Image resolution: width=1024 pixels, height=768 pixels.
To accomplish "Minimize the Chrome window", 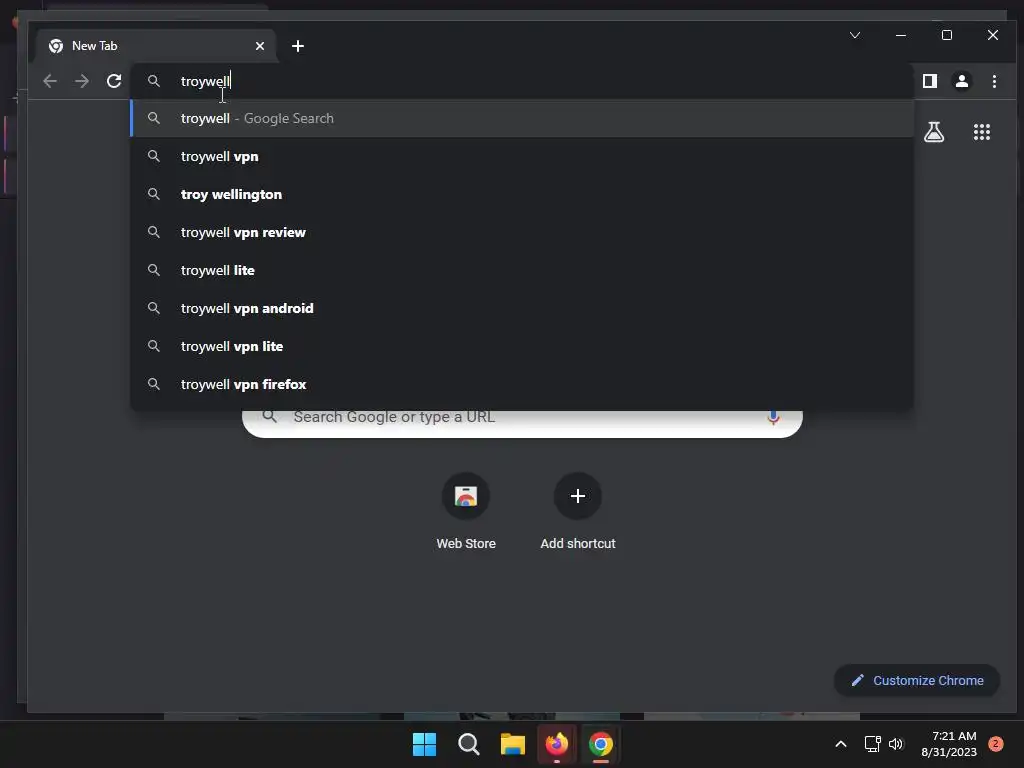I will pyautogui.click(x=901, y=35).
